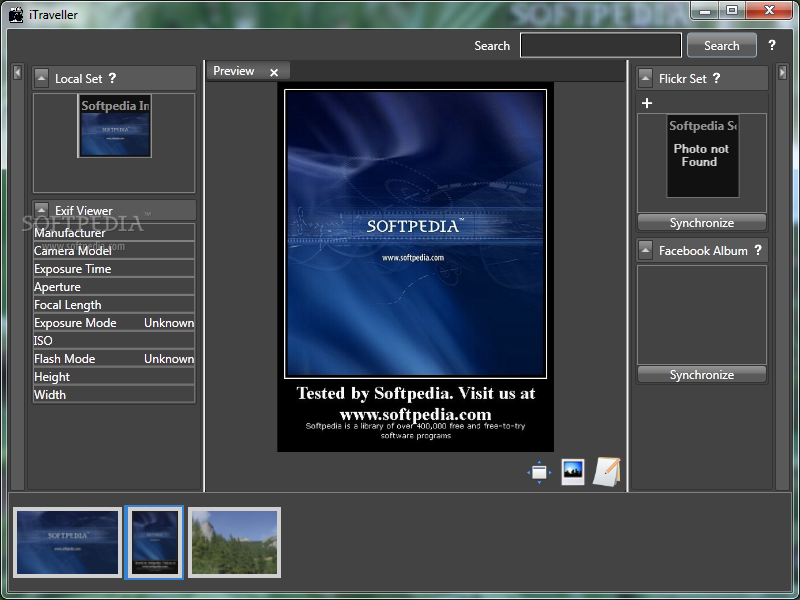Select the landscape Softpedia filmstrip thumbnail
800x600 pixels.
pos(67,542)
